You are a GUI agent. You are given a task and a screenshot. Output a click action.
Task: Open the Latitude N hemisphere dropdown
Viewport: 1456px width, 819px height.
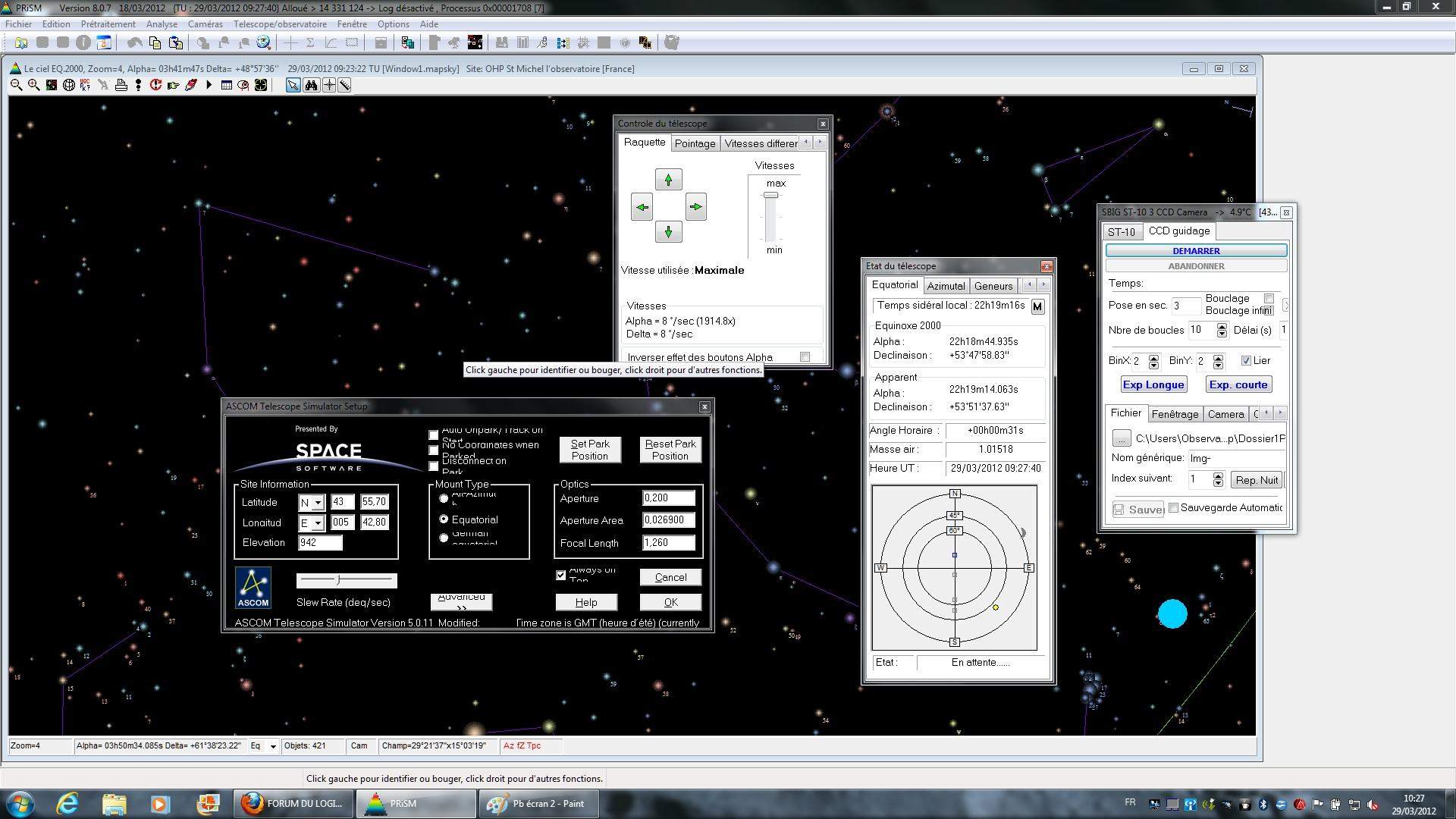coord(318,503)
